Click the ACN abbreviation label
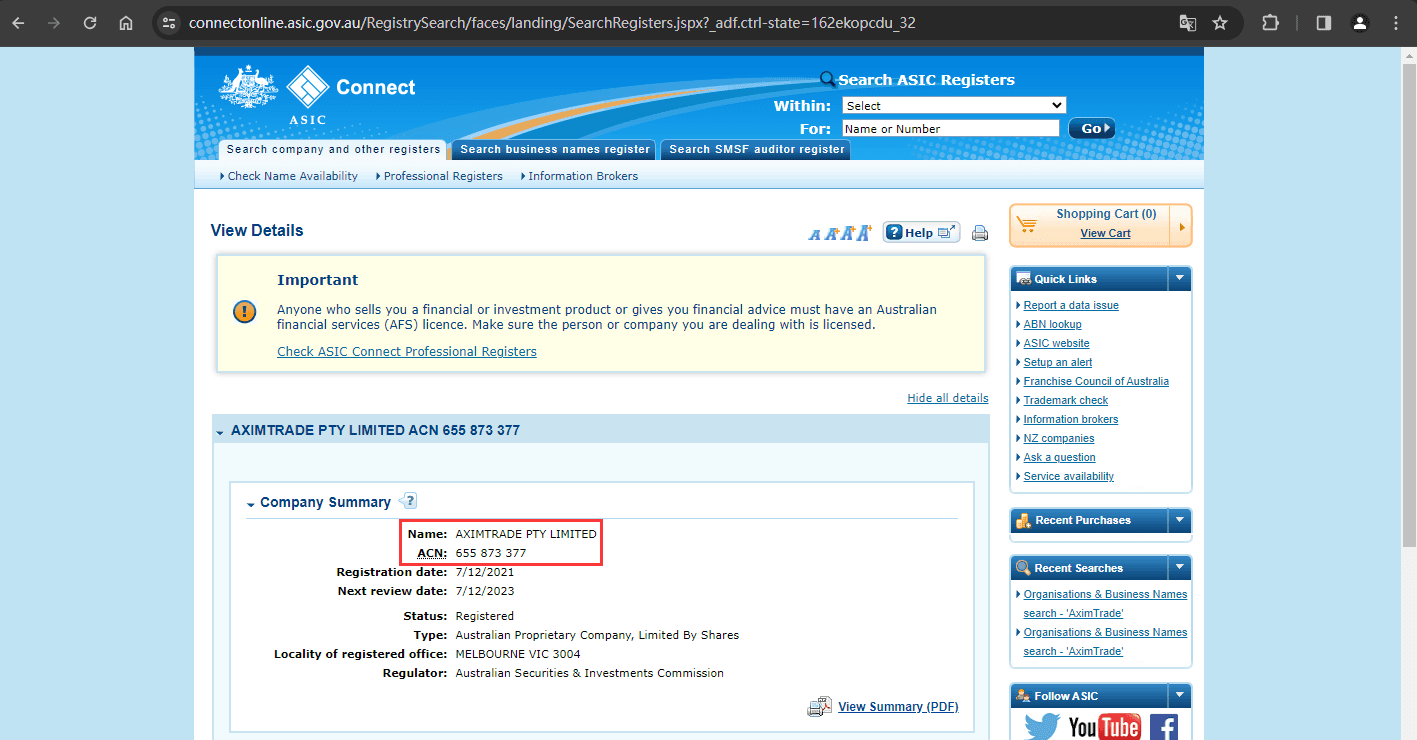 pyautogui.click(x=432, y=553)
